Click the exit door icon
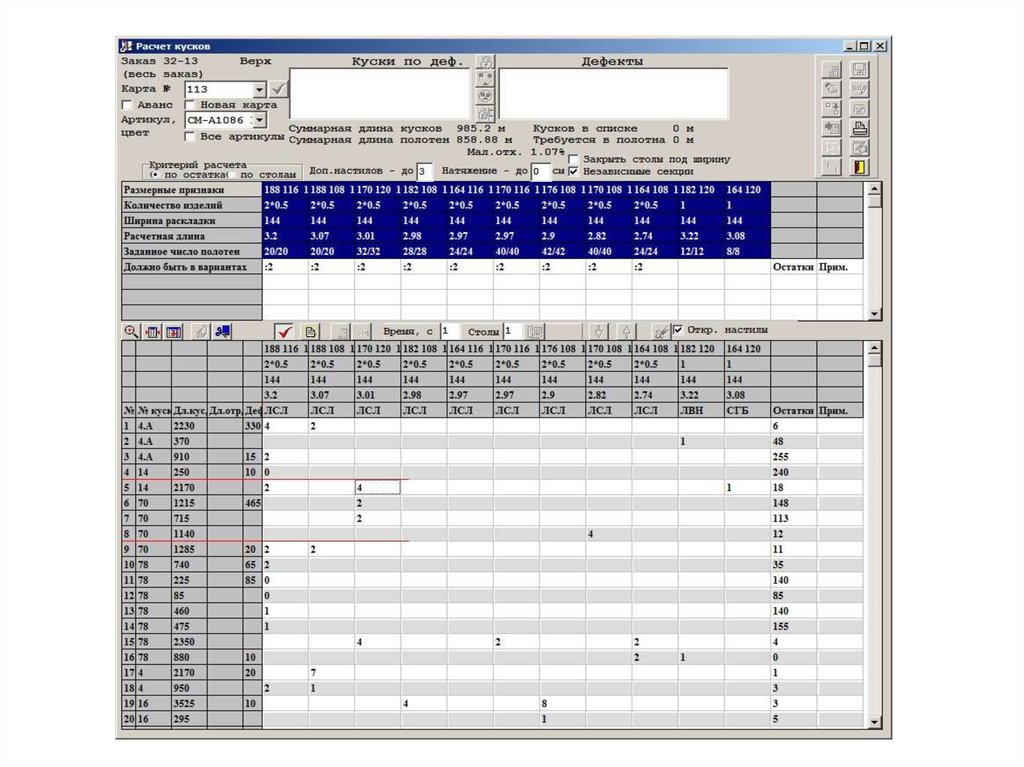 click(x=858, y=168)
